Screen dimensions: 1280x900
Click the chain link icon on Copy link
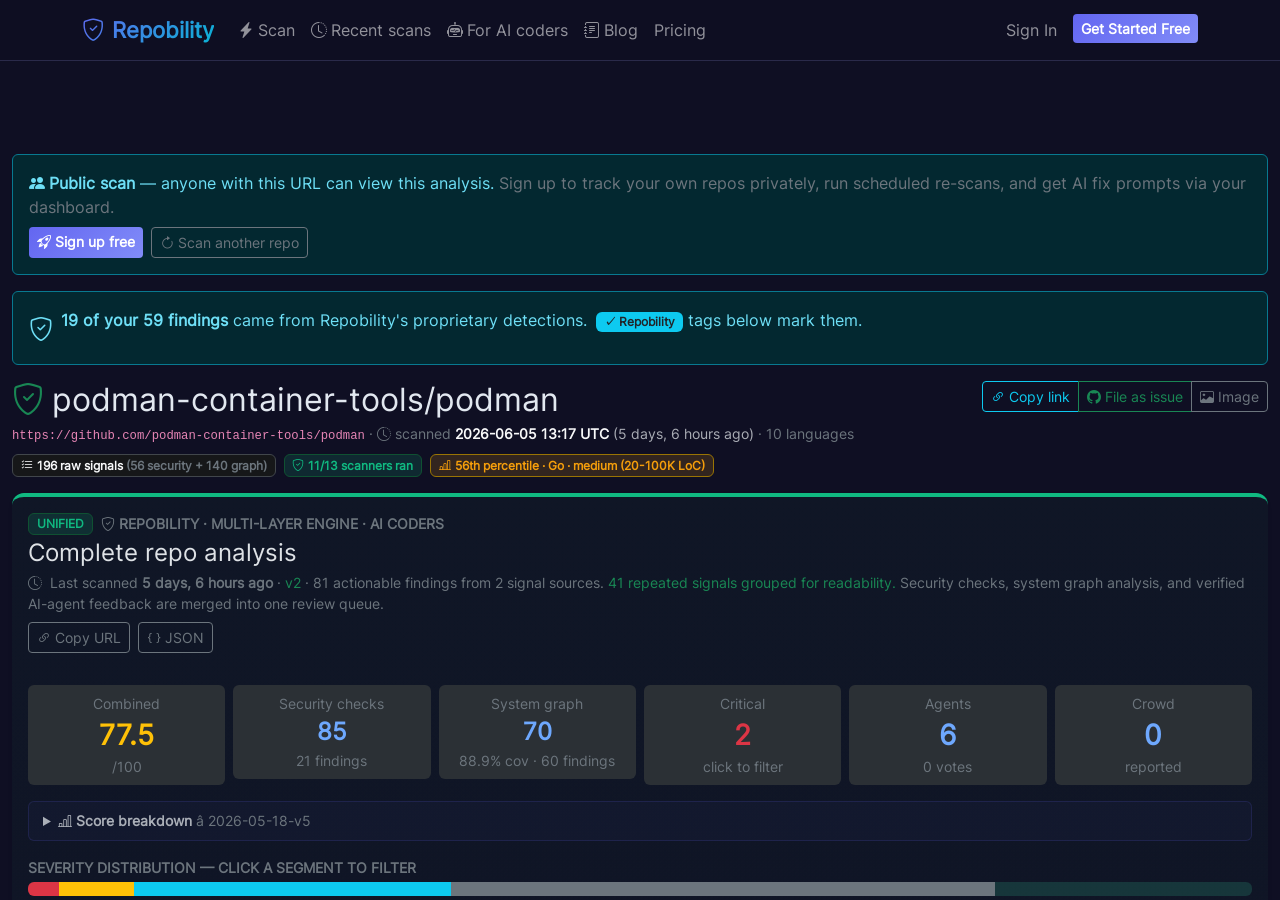998,397
